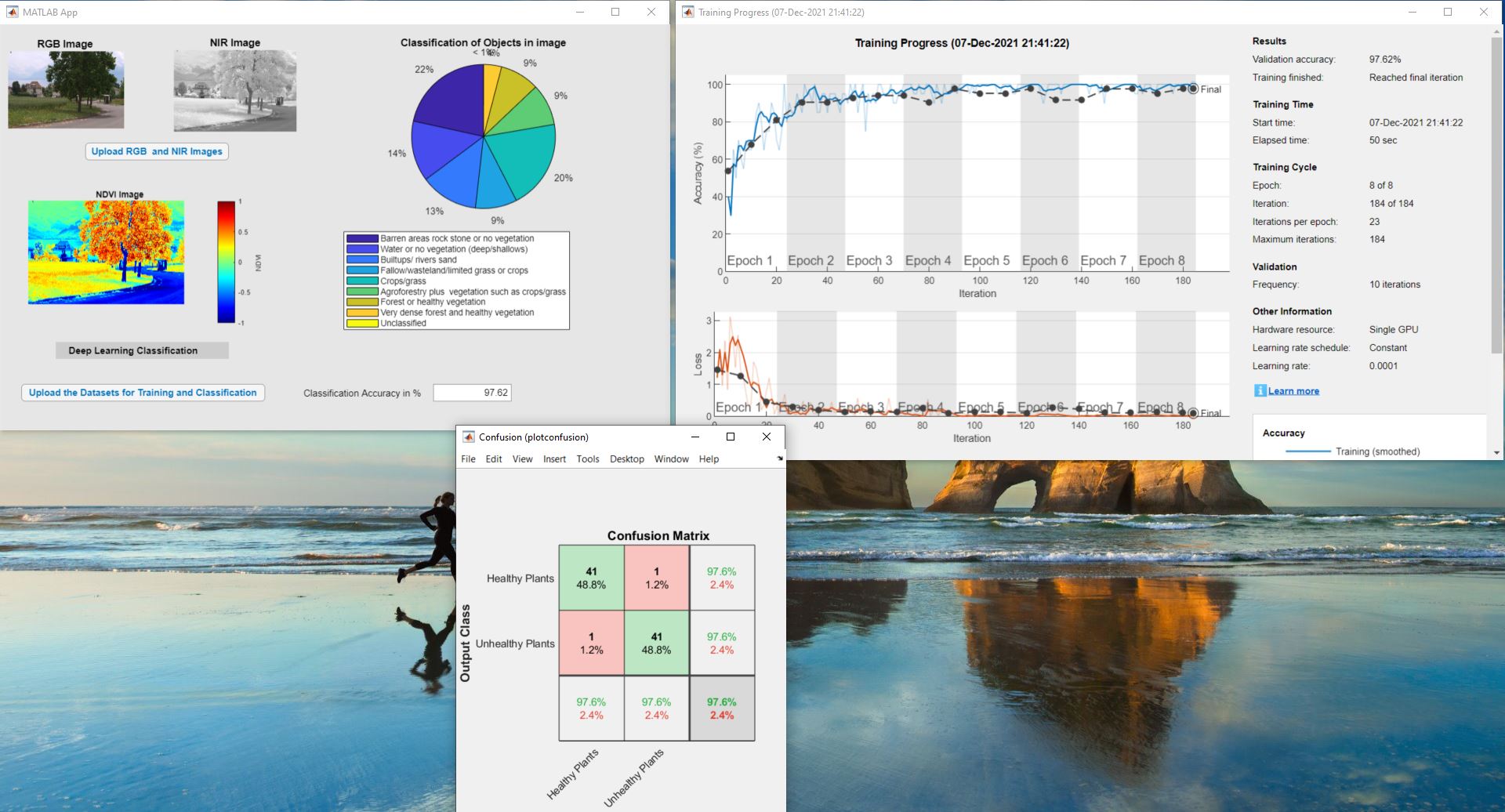Click the MATLAB App window titlebar icon
Image resolution: width=1505 pixels, height=812 pixels.
[x=11, y=12]
